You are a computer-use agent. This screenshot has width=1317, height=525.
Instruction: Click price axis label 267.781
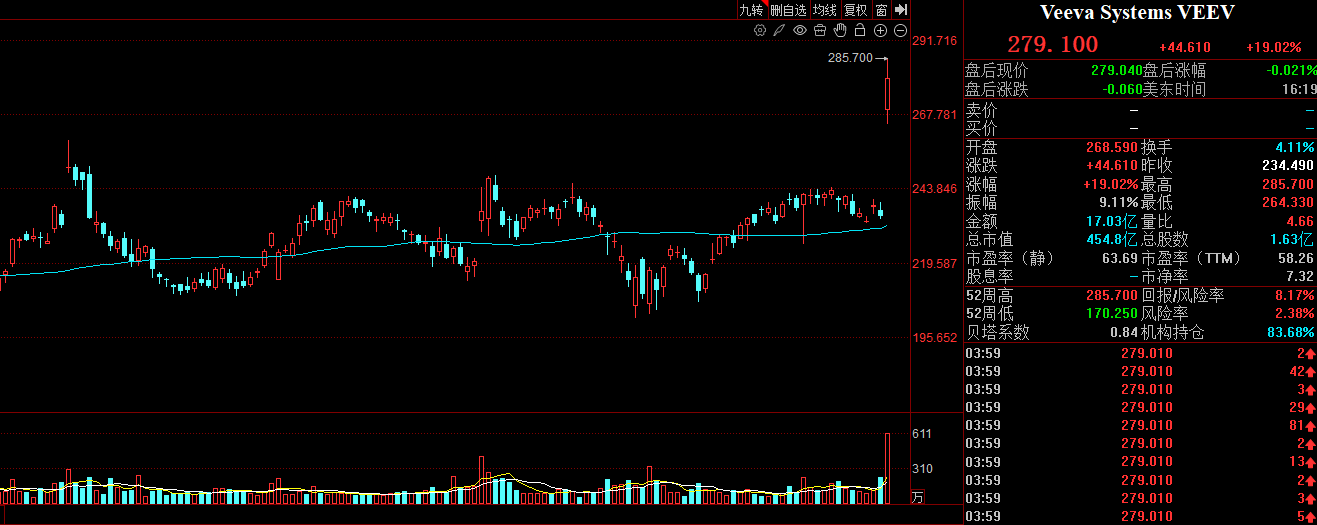point(935,115)
